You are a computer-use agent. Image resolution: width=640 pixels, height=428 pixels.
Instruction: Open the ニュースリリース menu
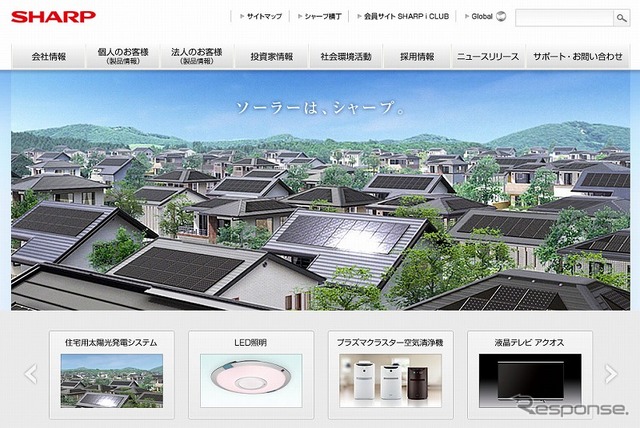(x=488, y=56)
